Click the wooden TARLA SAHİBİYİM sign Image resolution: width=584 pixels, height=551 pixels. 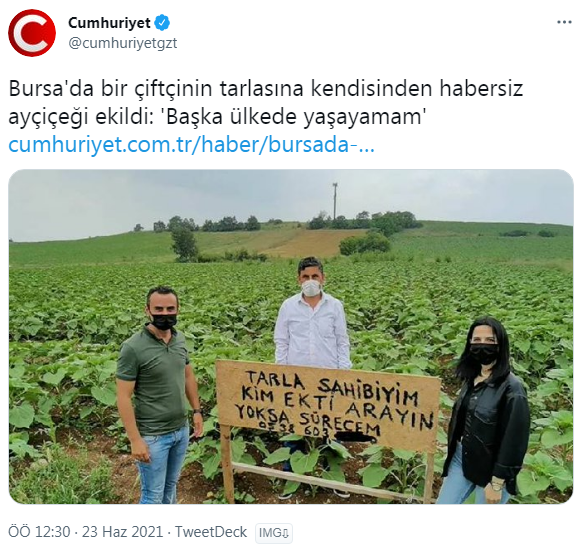(328, 406)
